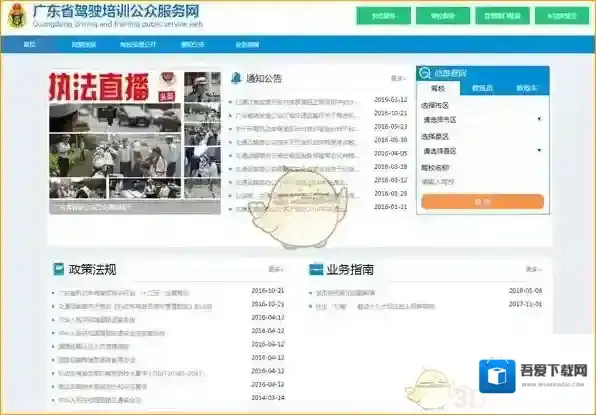Click the rightmost green header button
The width and height of the screenshot is (596, 415).
coord(562,16)
